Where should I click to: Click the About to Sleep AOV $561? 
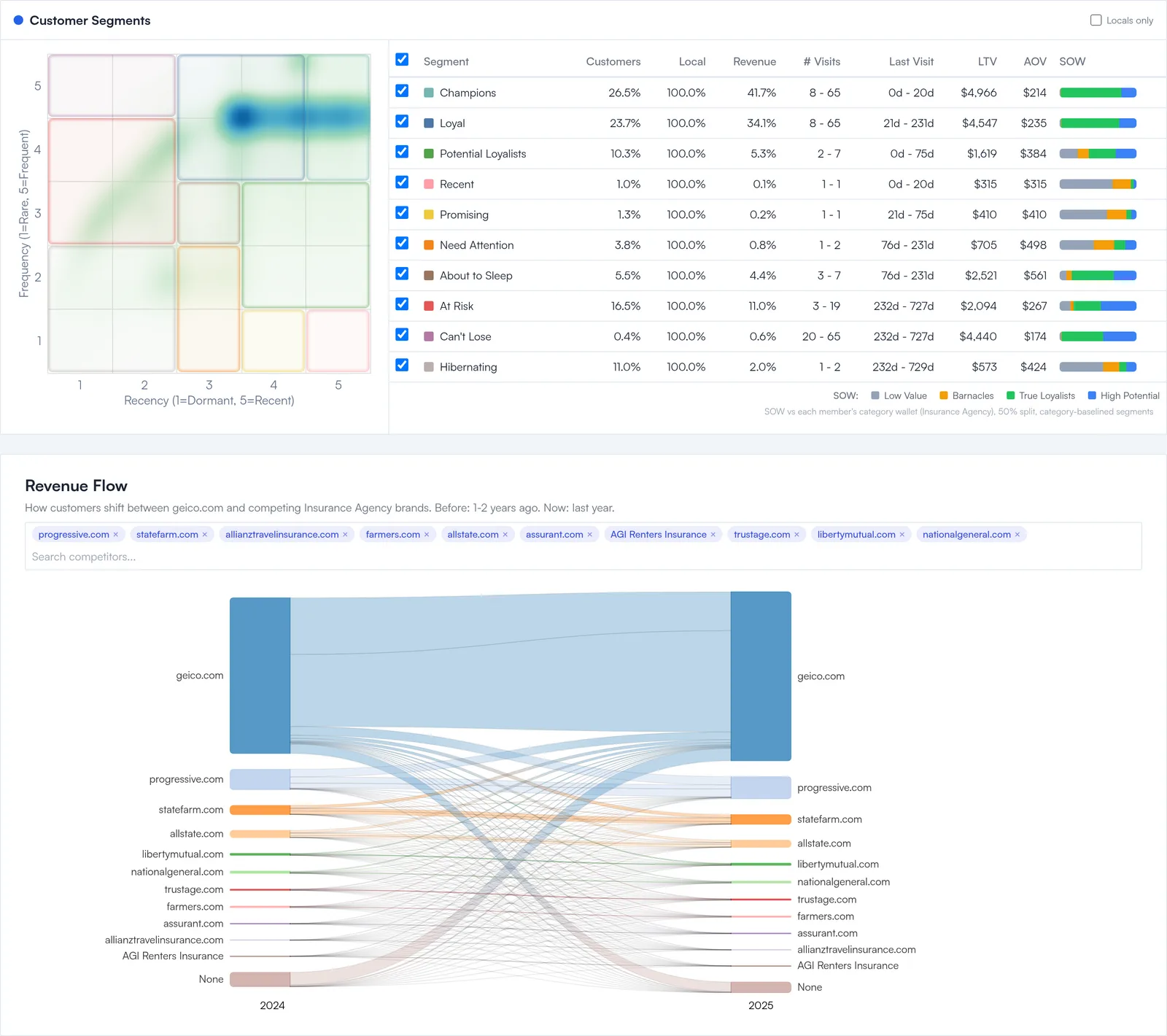coord(1035,276)
